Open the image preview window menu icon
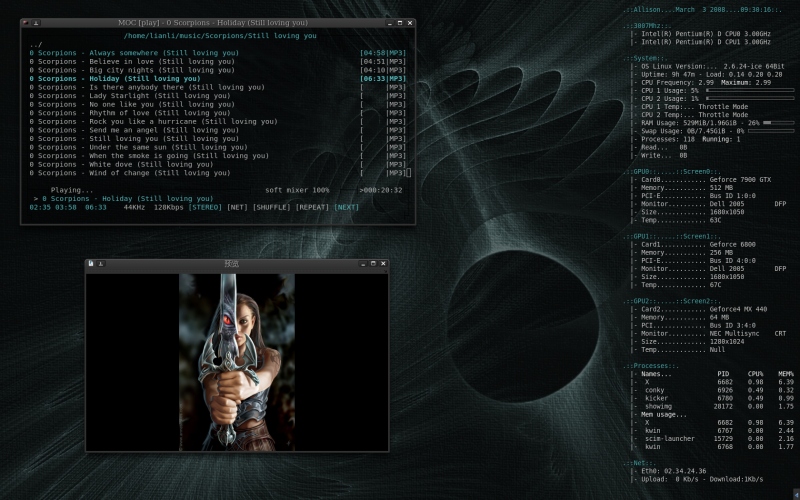800x500 pixels. click(x=91, y=263)
